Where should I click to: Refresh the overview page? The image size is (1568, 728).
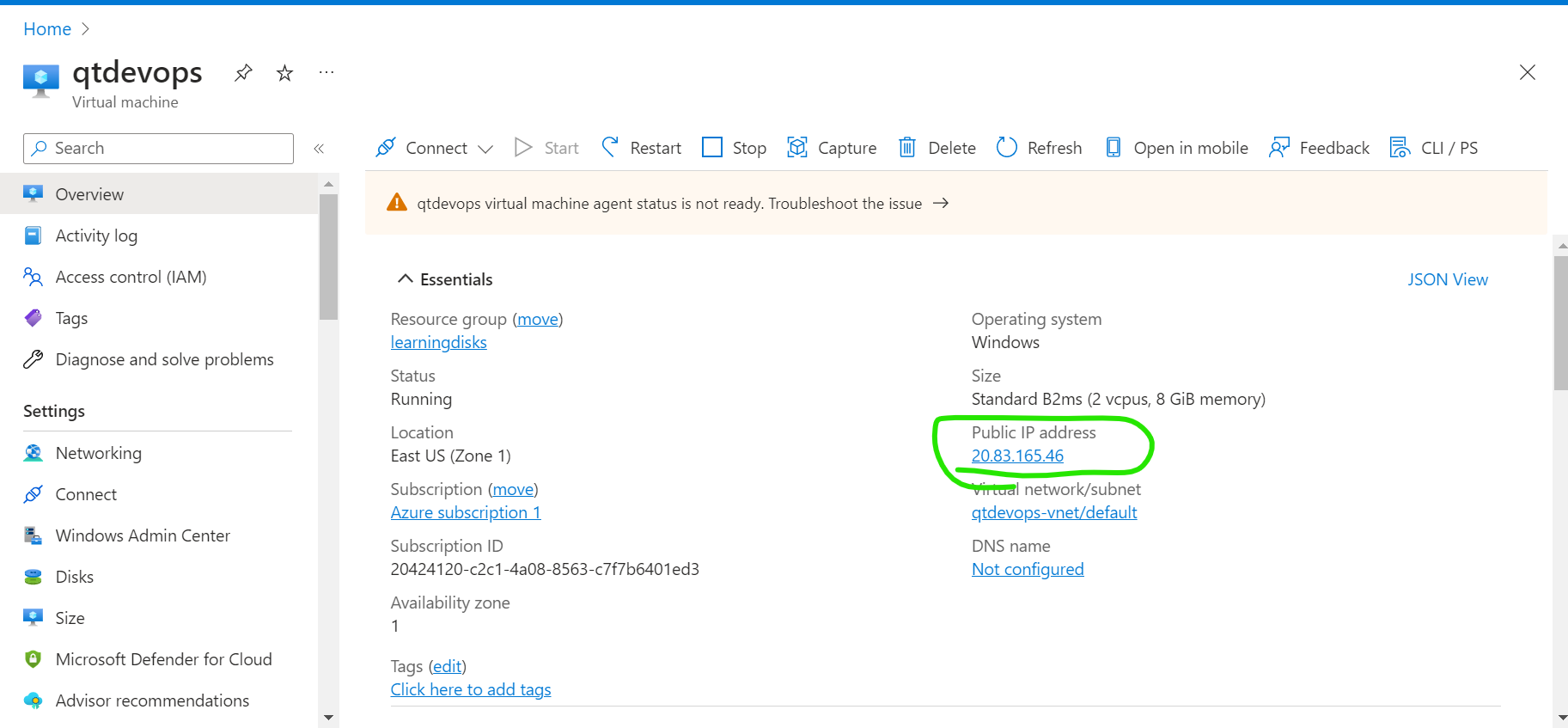point(1039,148)
